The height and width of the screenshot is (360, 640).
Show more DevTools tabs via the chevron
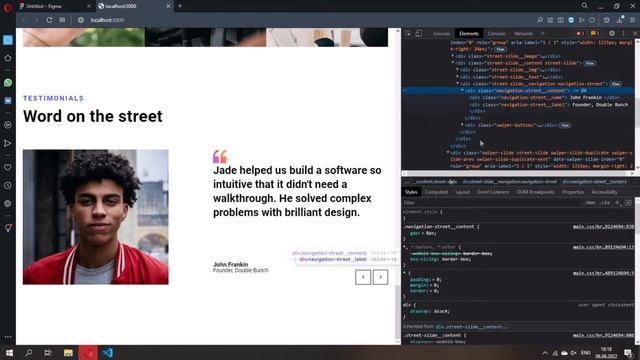543,33
